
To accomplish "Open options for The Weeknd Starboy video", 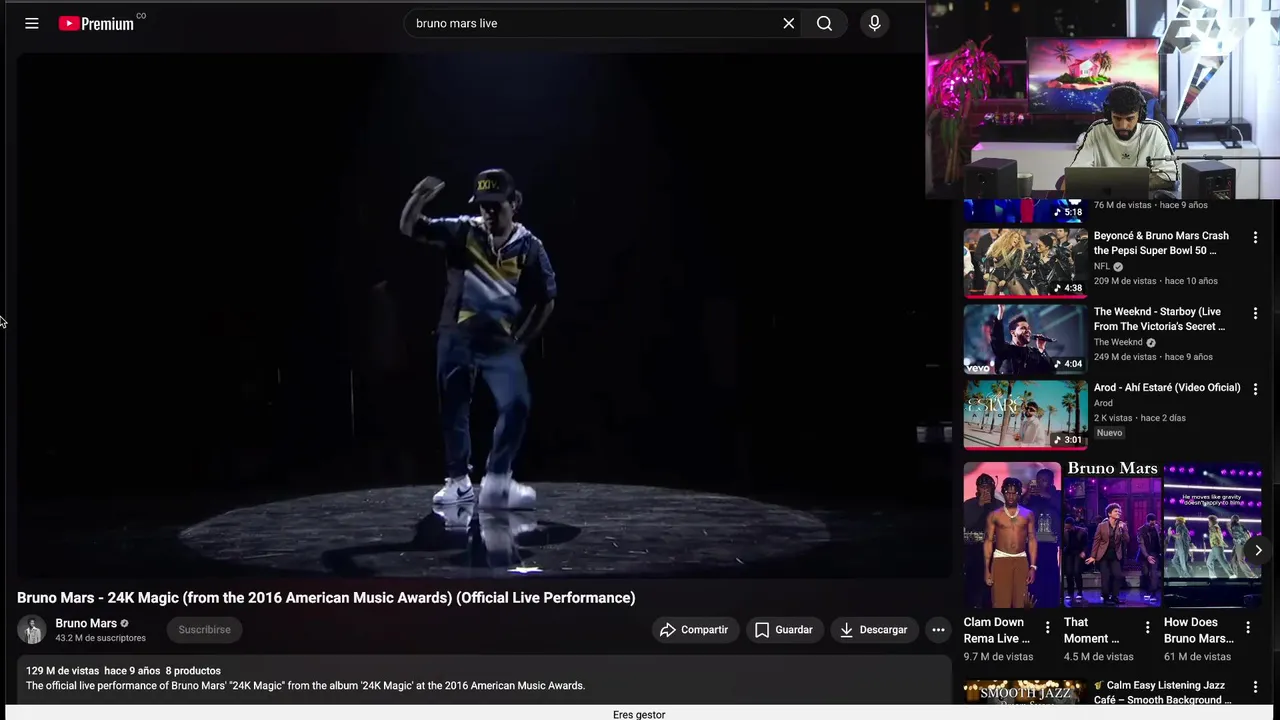I will tap(1255, 314).
